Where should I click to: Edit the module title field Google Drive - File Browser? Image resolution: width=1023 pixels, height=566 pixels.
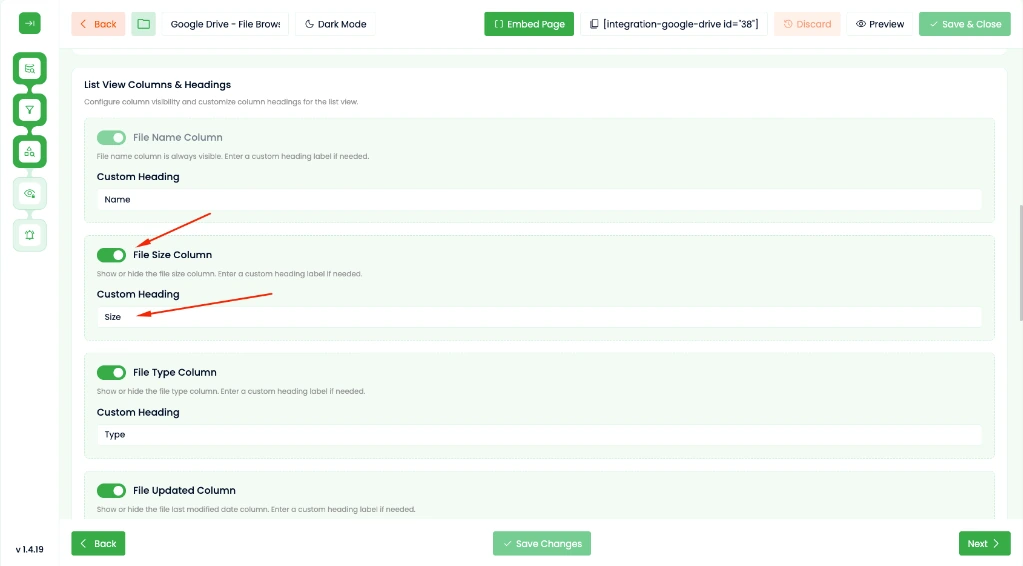click(225, 24)
